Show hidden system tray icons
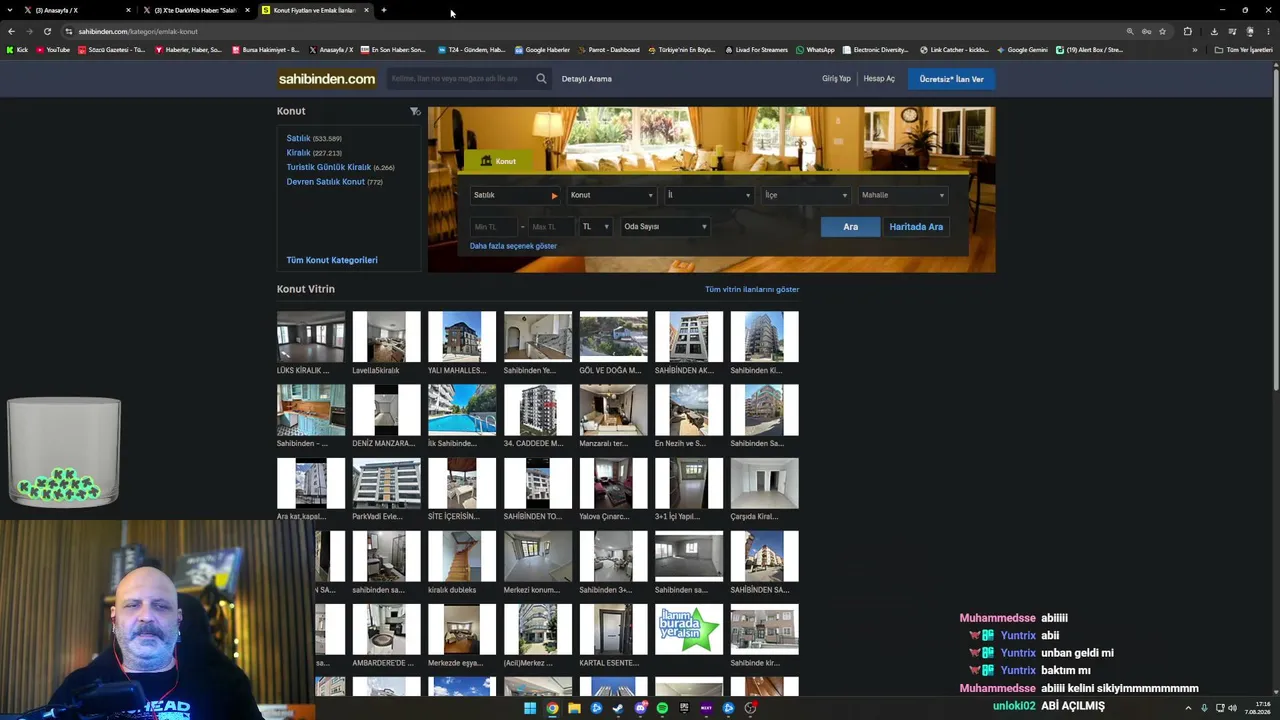 pyautogui.click(x=1188, y=708)
